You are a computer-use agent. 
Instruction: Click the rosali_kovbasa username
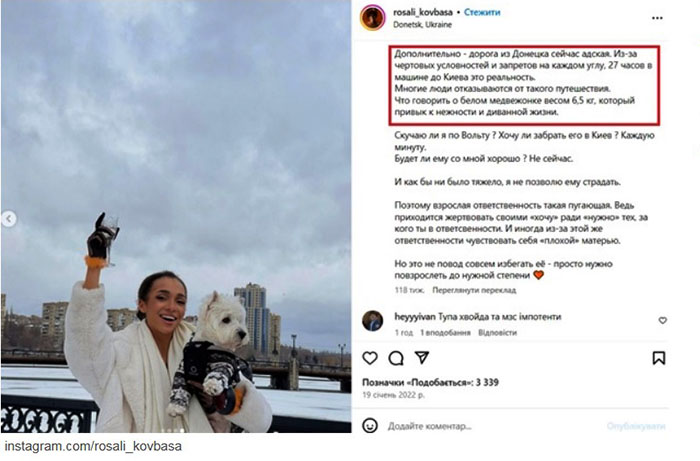coord(423,12)
